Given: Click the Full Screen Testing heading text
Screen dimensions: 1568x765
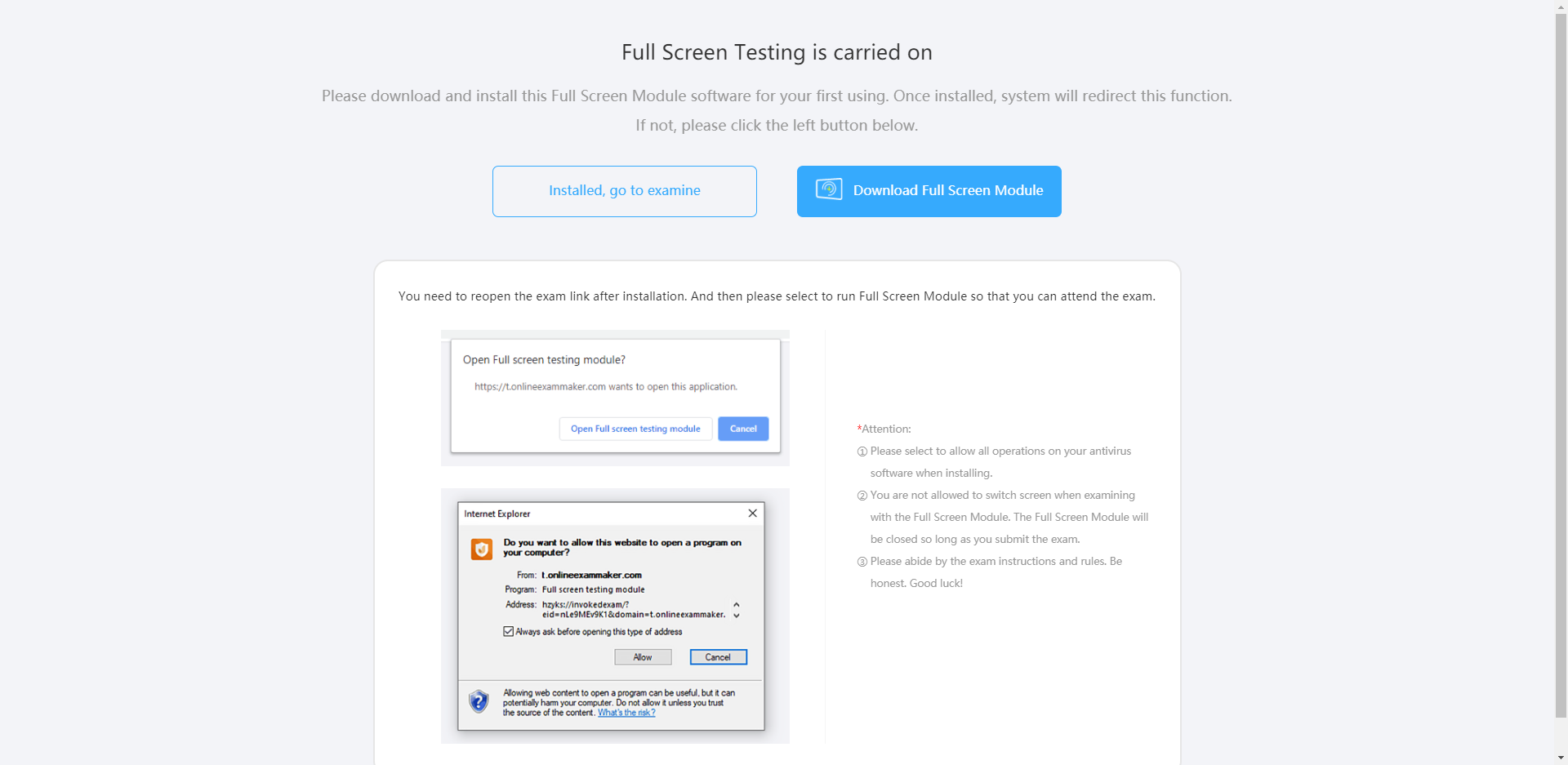Looking at the screenshot, I should (x=777, y=52).
